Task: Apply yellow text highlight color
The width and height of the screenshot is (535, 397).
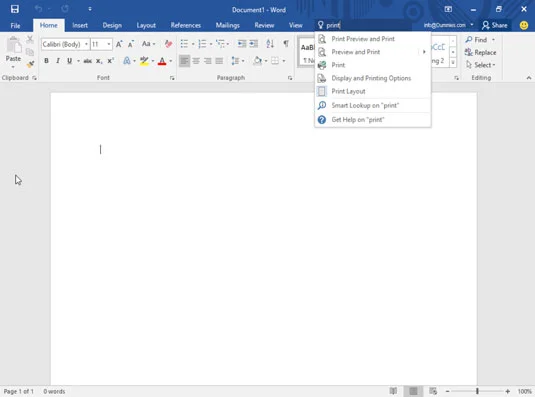Action: [x=144, y=61]
